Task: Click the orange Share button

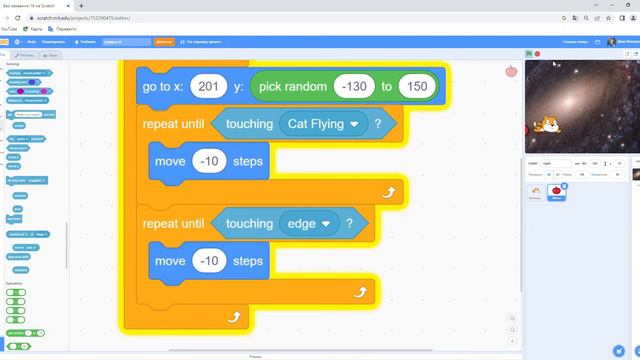Action: [164, 42]
